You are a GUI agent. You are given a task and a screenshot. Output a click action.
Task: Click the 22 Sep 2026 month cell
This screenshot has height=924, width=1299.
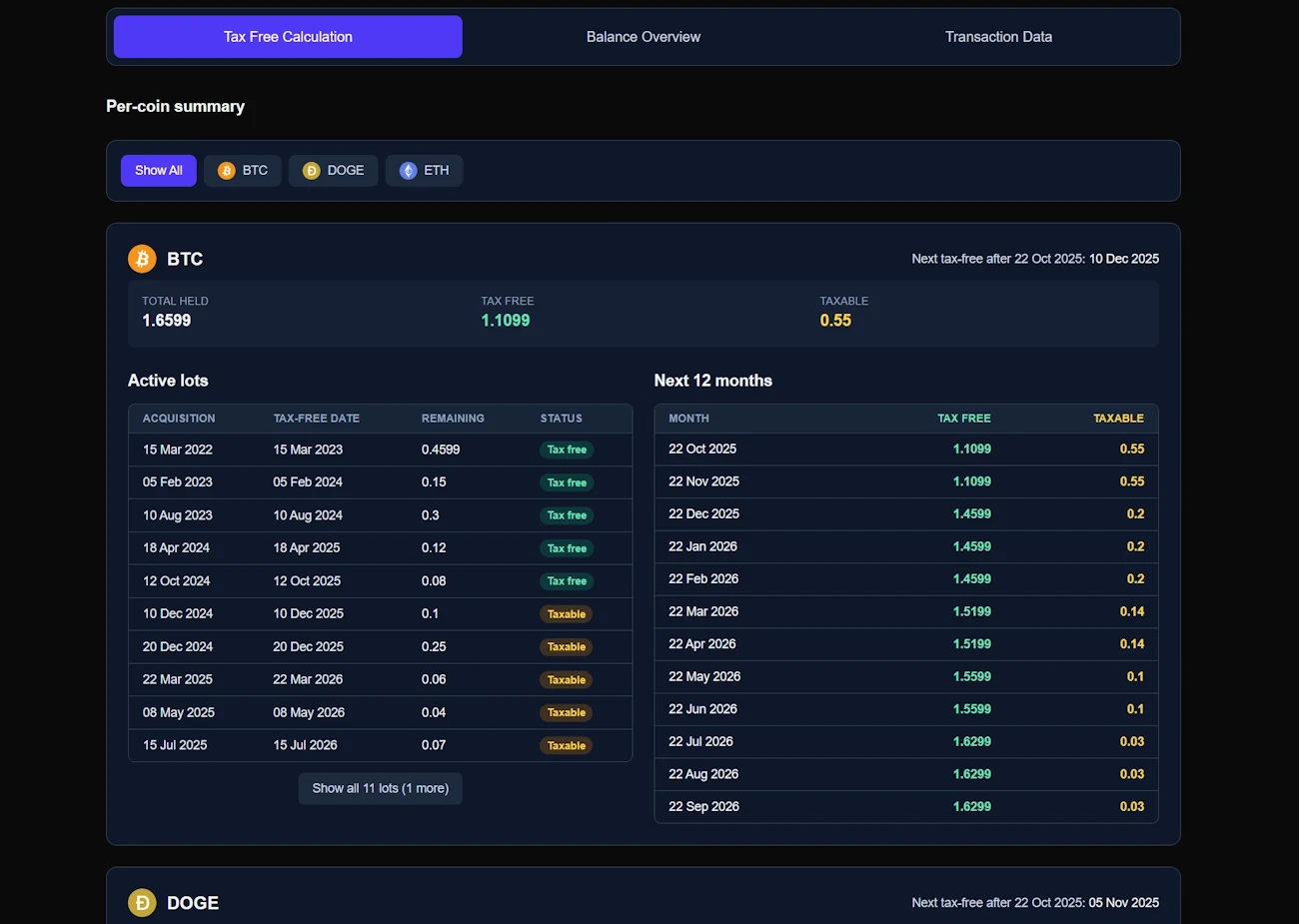(703, 806)
